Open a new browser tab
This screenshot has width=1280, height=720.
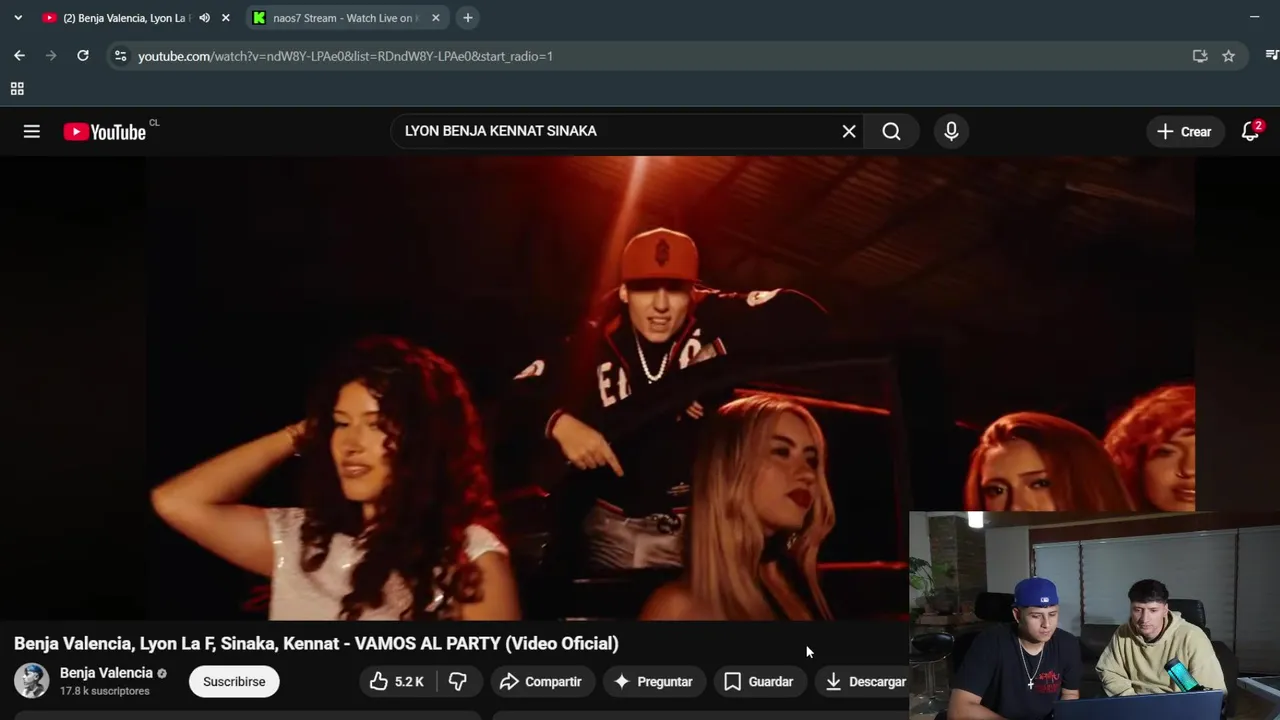pos(467,18)
